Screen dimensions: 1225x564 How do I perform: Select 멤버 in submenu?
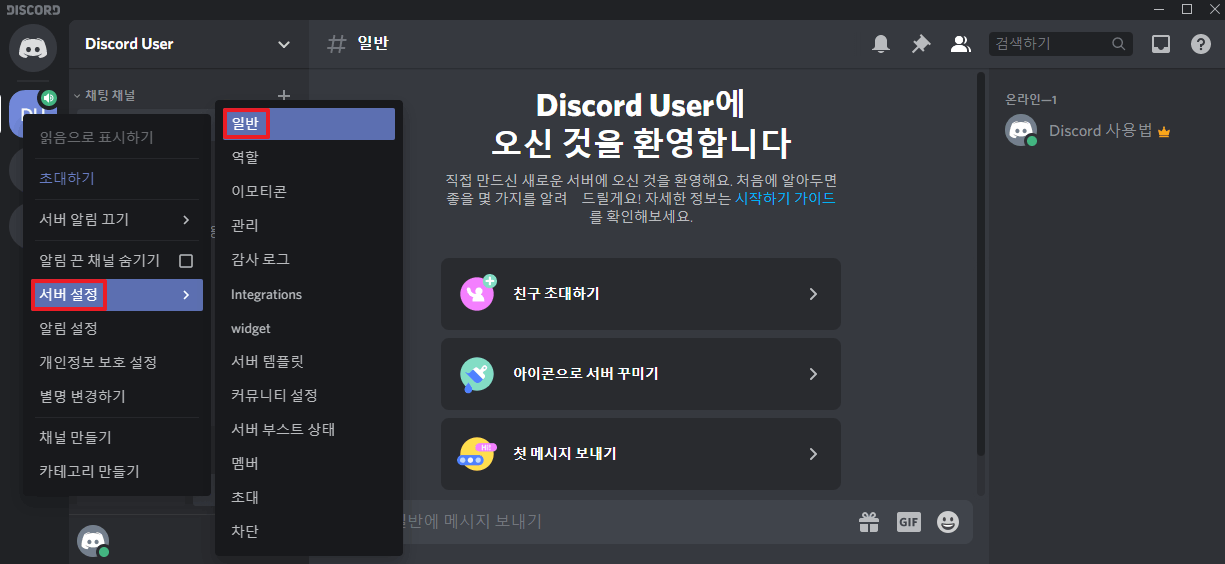309,463
